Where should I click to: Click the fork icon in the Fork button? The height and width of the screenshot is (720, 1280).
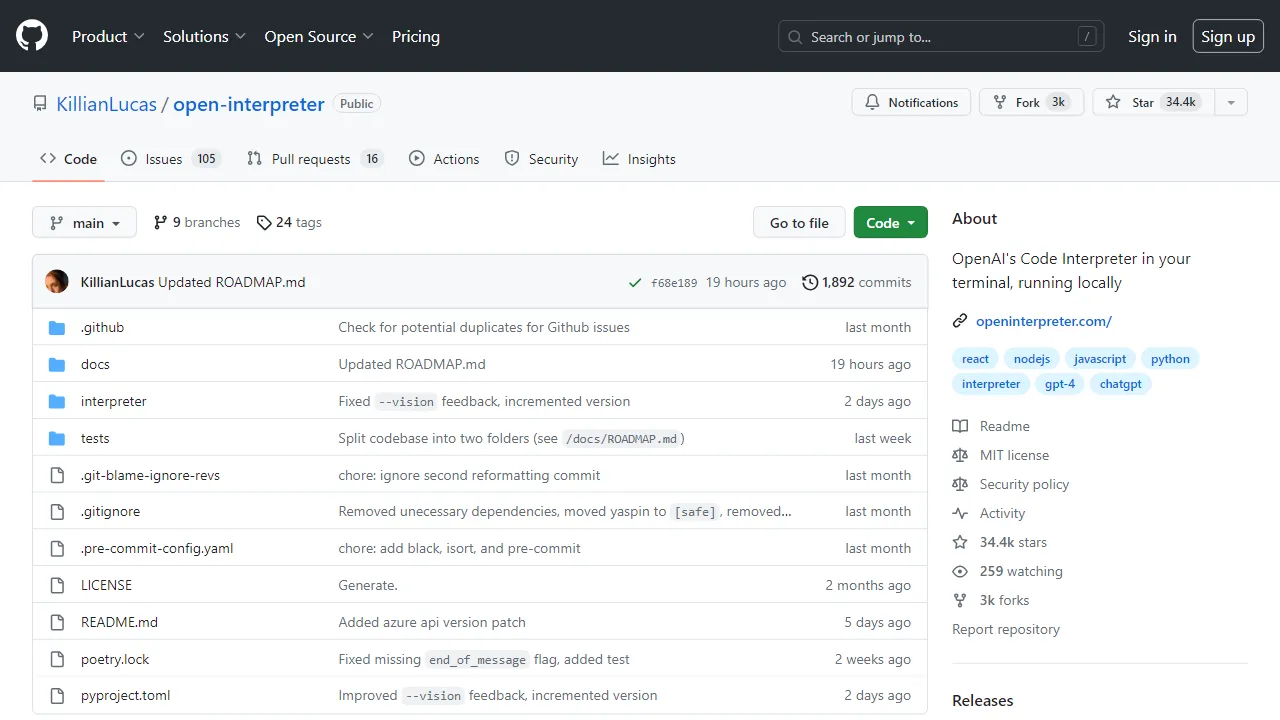pyautogui.click(x=999, y=102)
